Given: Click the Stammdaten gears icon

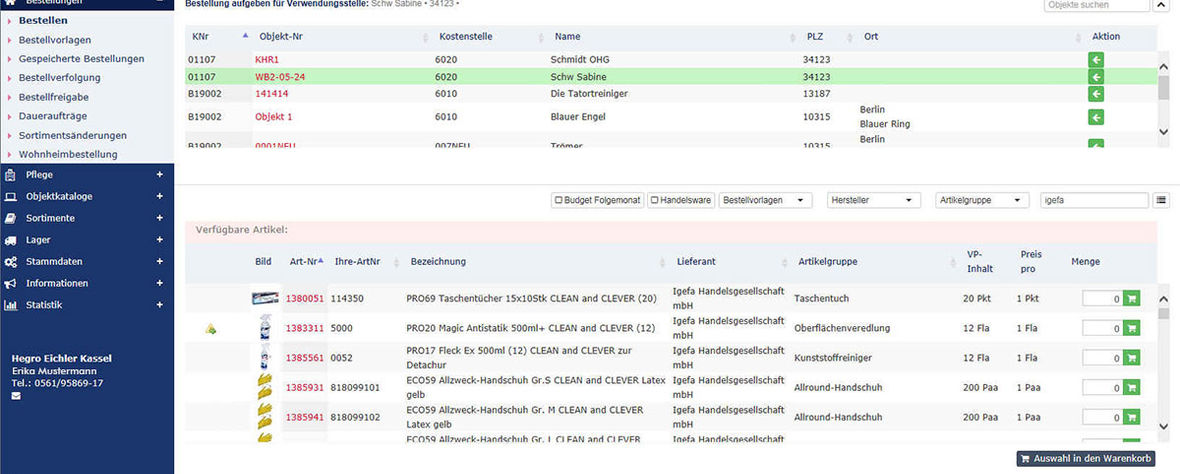Looking at the screenshot, I should point(11,262).
